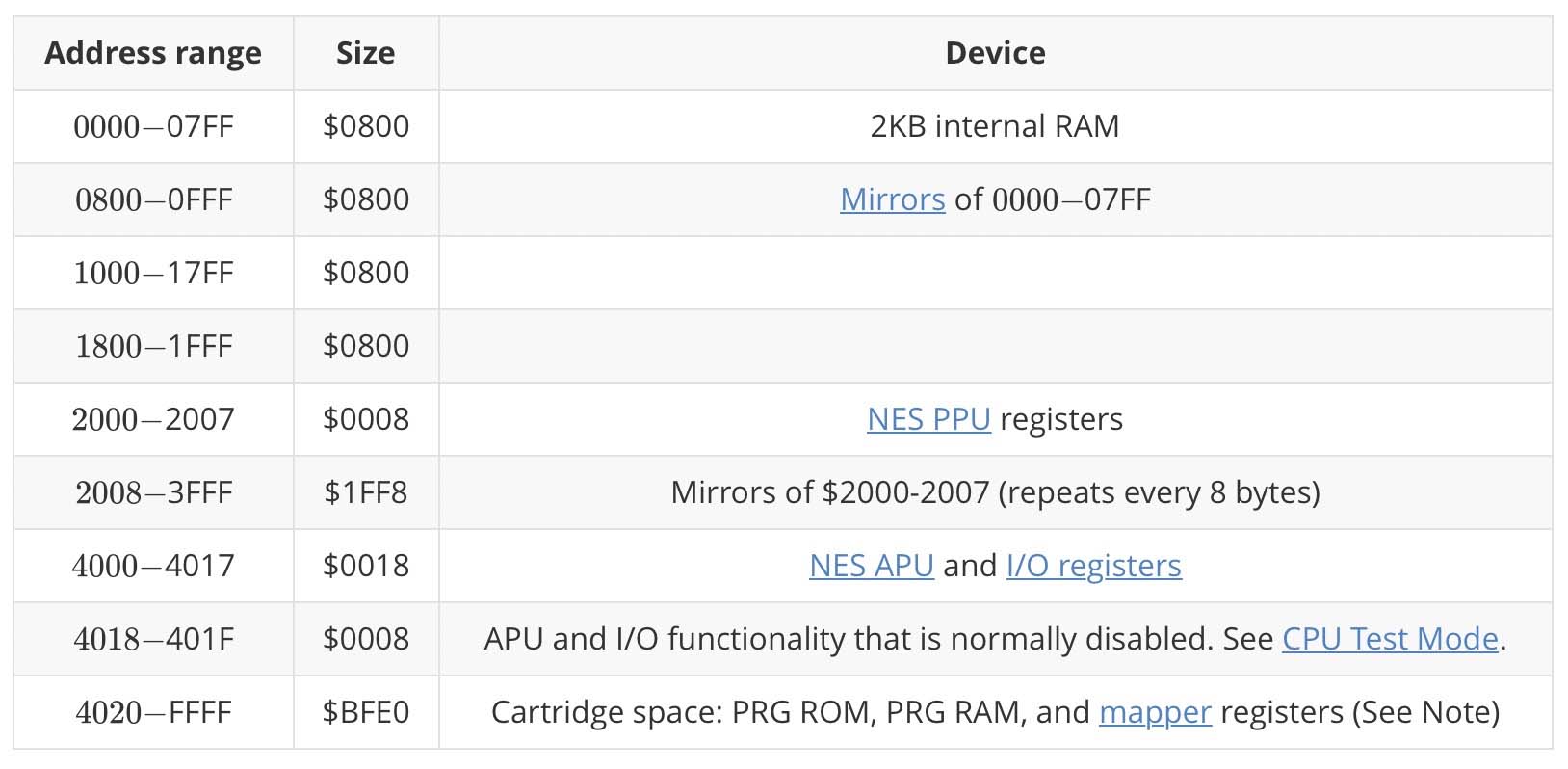Image resolution: width=1568 pixels, height=769 pixels.
Task: Open the CPU Test Mode link
Action: point(1390,639)
